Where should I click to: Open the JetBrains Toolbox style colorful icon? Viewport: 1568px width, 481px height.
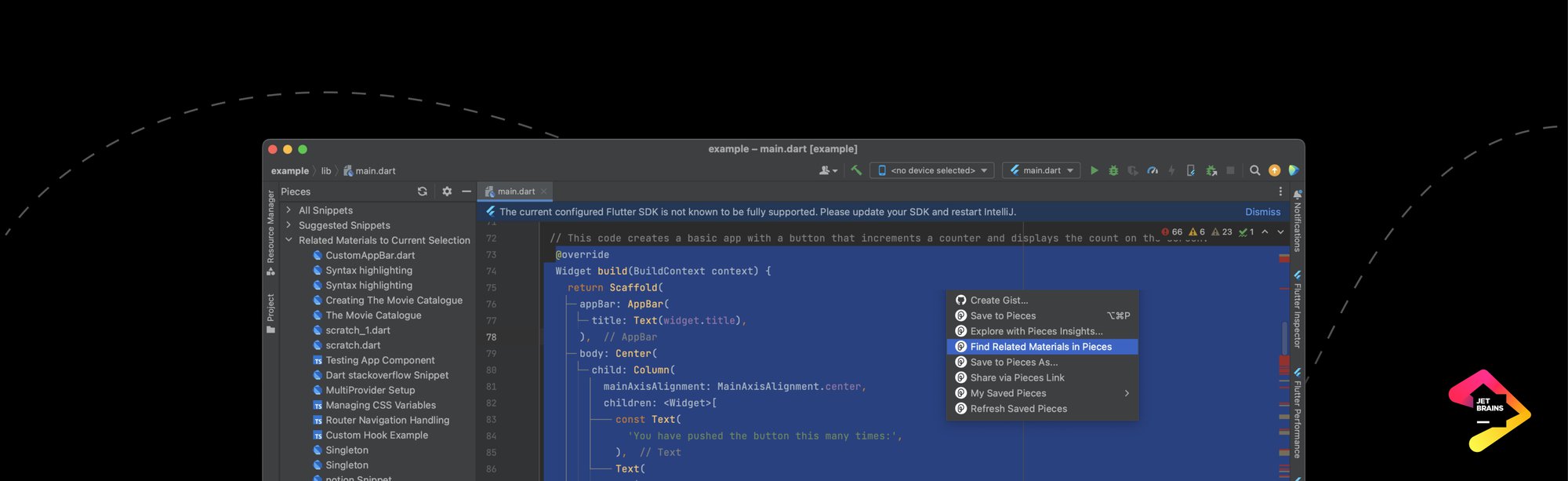tap(1294, 170)
